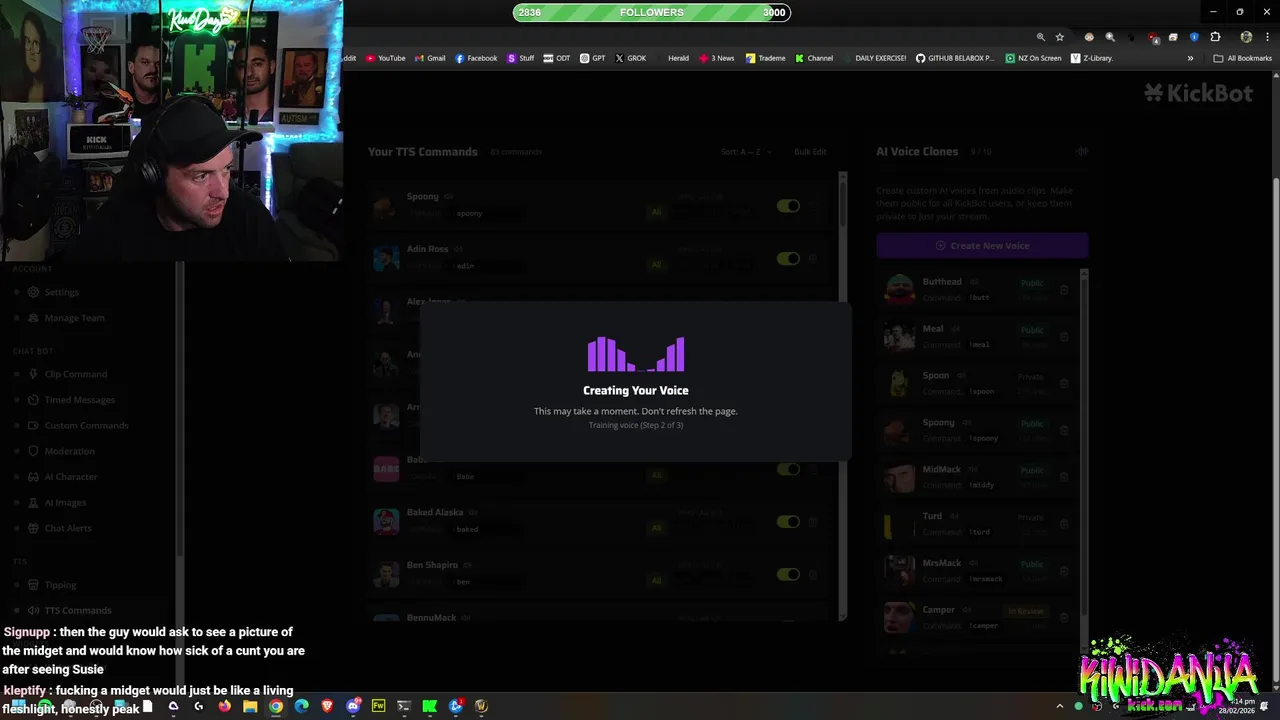Open File Explorer from the taskbar

[x=250, y=706]
